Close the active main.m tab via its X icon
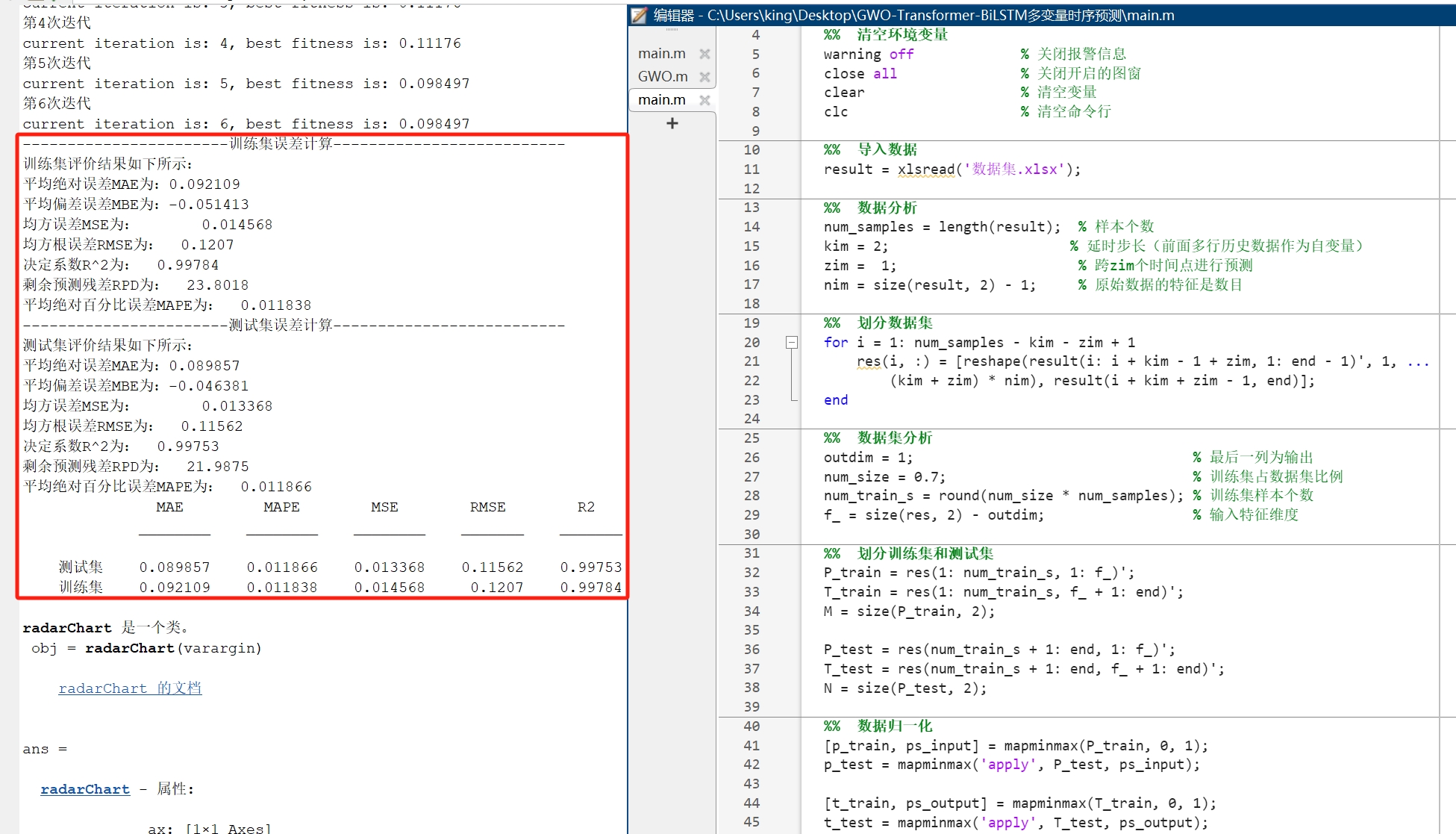This screenshot has width=1456, height=834. pyautogui.click(x=704, y=99)
